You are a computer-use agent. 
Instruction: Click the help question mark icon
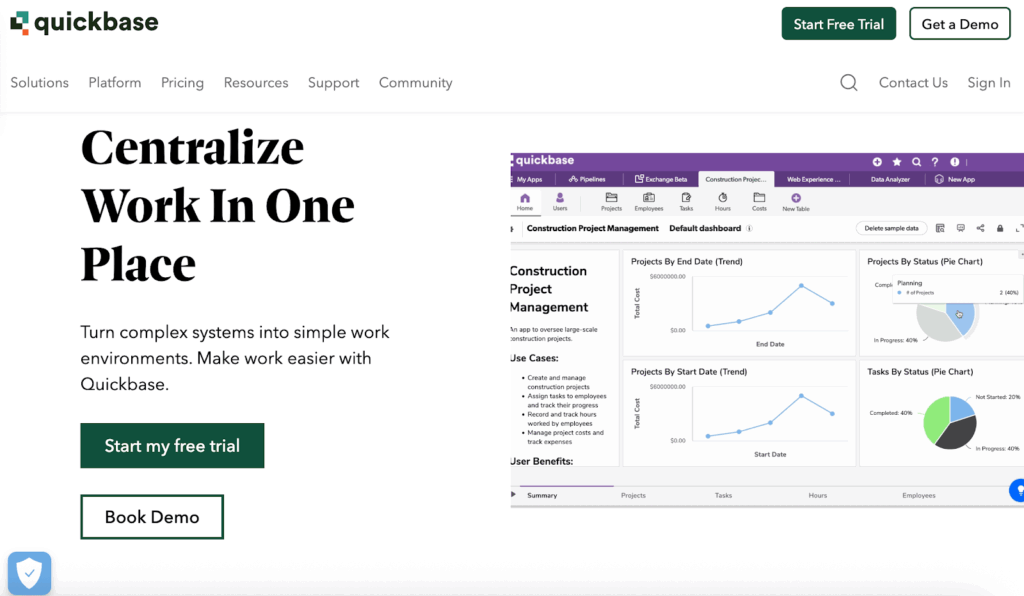tap(935, 162)
